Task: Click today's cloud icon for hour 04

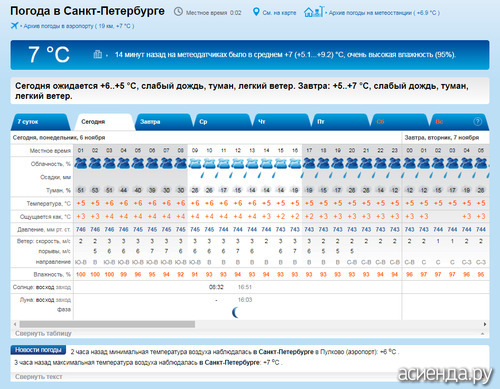Action: click(x=123, y=163)
